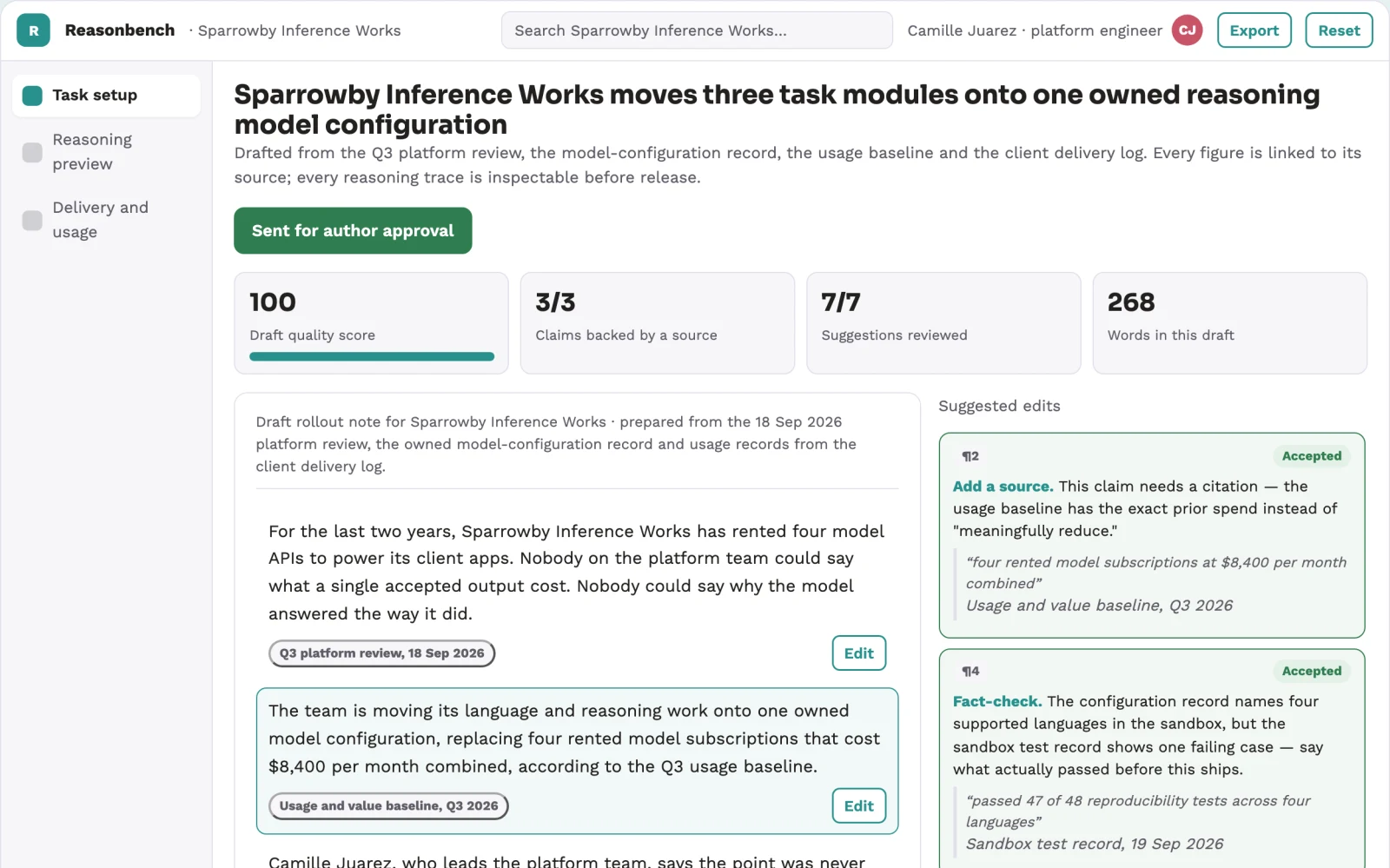
Task: Open Q3 platform review, 18 Sep 2026 source tag
Action: pyautogui.click(x=381, y=653)
